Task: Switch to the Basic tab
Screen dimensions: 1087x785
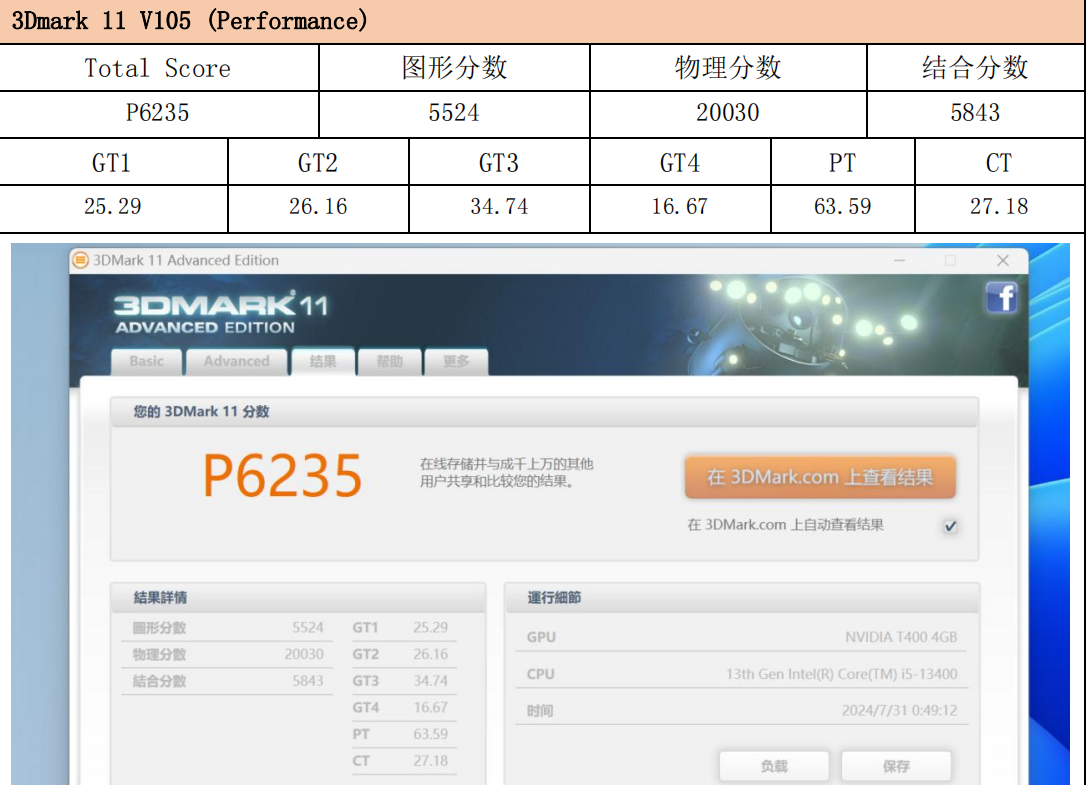Action: click(146, 361)
